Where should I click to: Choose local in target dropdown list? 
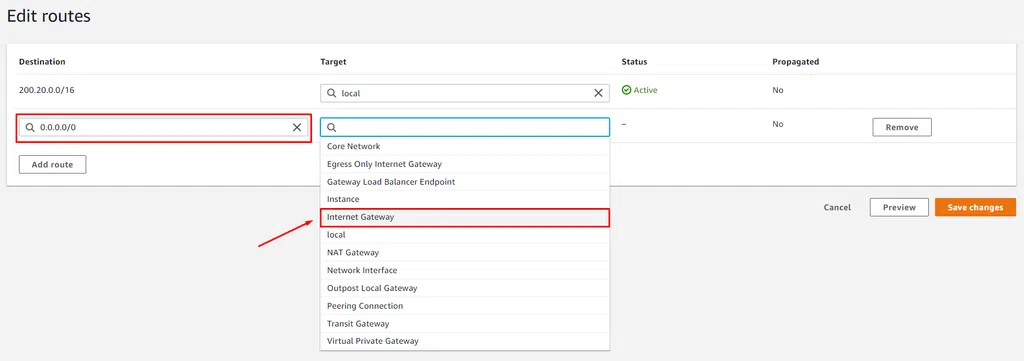465,234
